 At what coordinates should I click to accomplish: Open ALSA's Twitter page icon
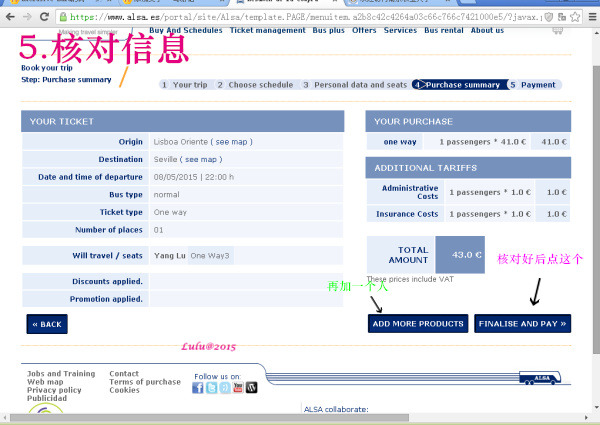coord(211,388)
